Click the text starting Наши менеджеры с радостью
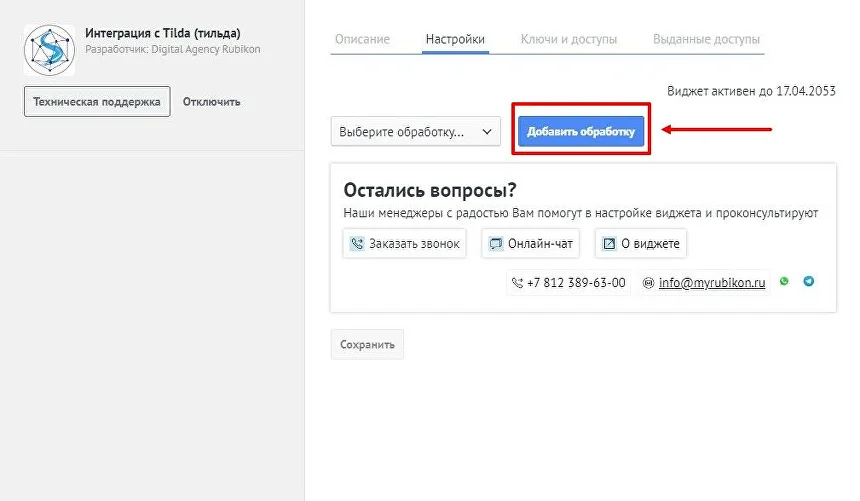Screen dimensions: 860x501 click(581, 213)
